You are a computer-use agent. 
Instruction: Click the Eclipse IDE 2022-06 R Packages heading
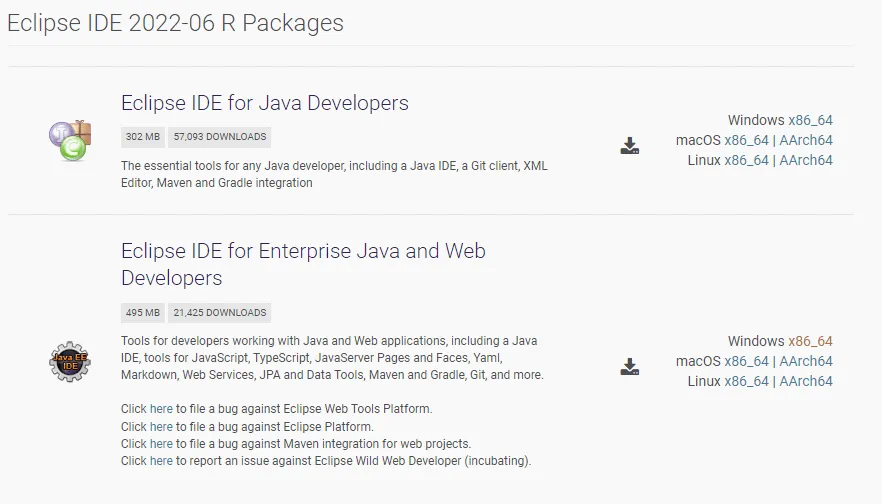(175, 23)
